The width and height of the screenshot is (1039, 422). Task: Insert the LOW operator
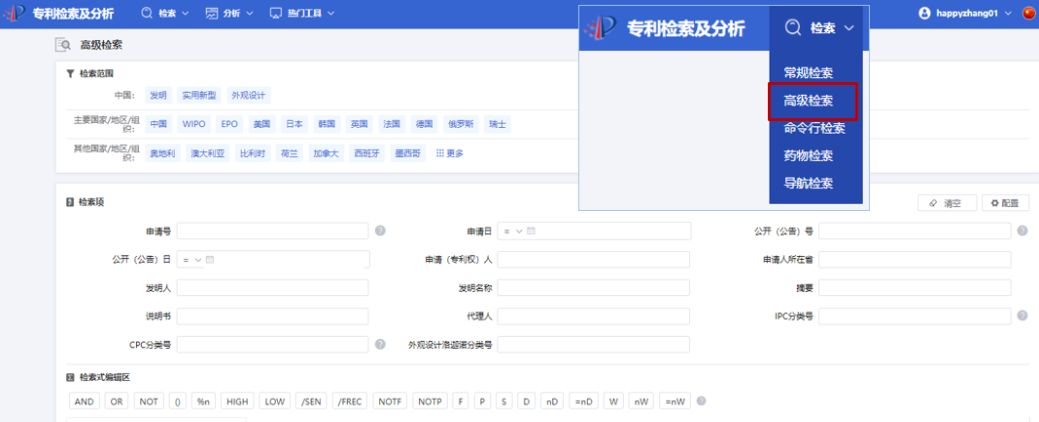pos(274,401)
